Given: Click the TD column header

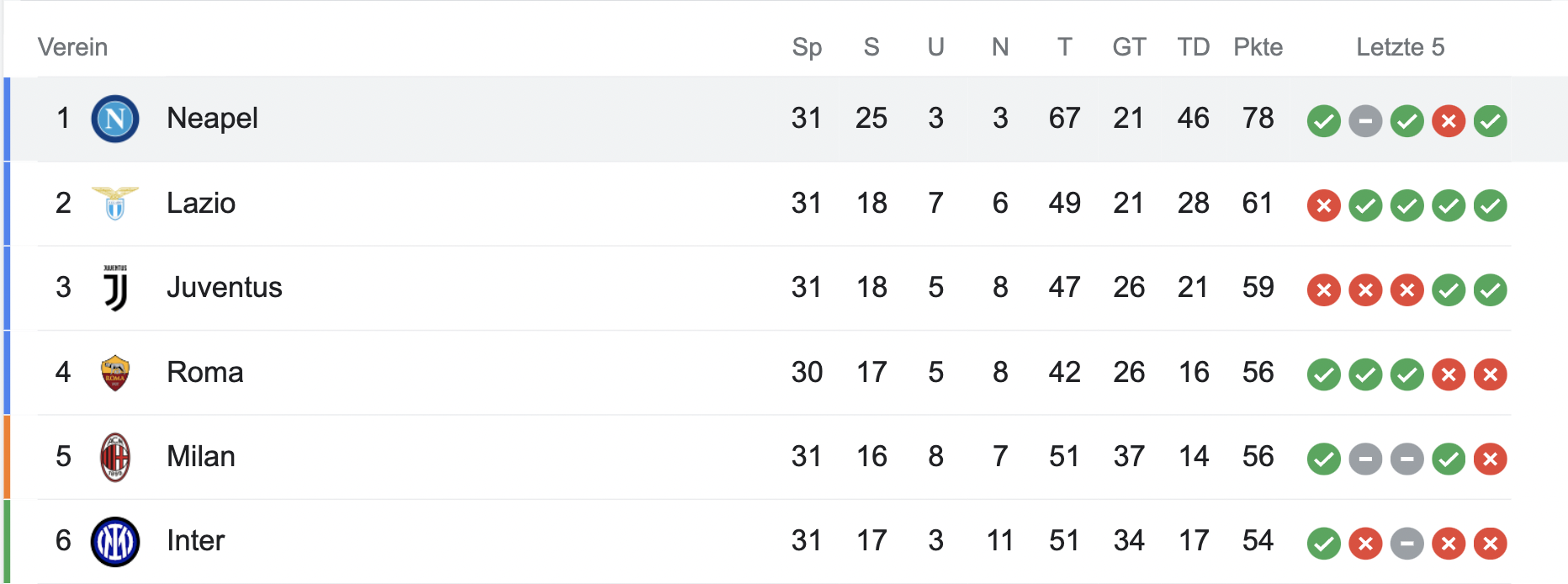Looking at the screenshot, I should (1193, 47).
